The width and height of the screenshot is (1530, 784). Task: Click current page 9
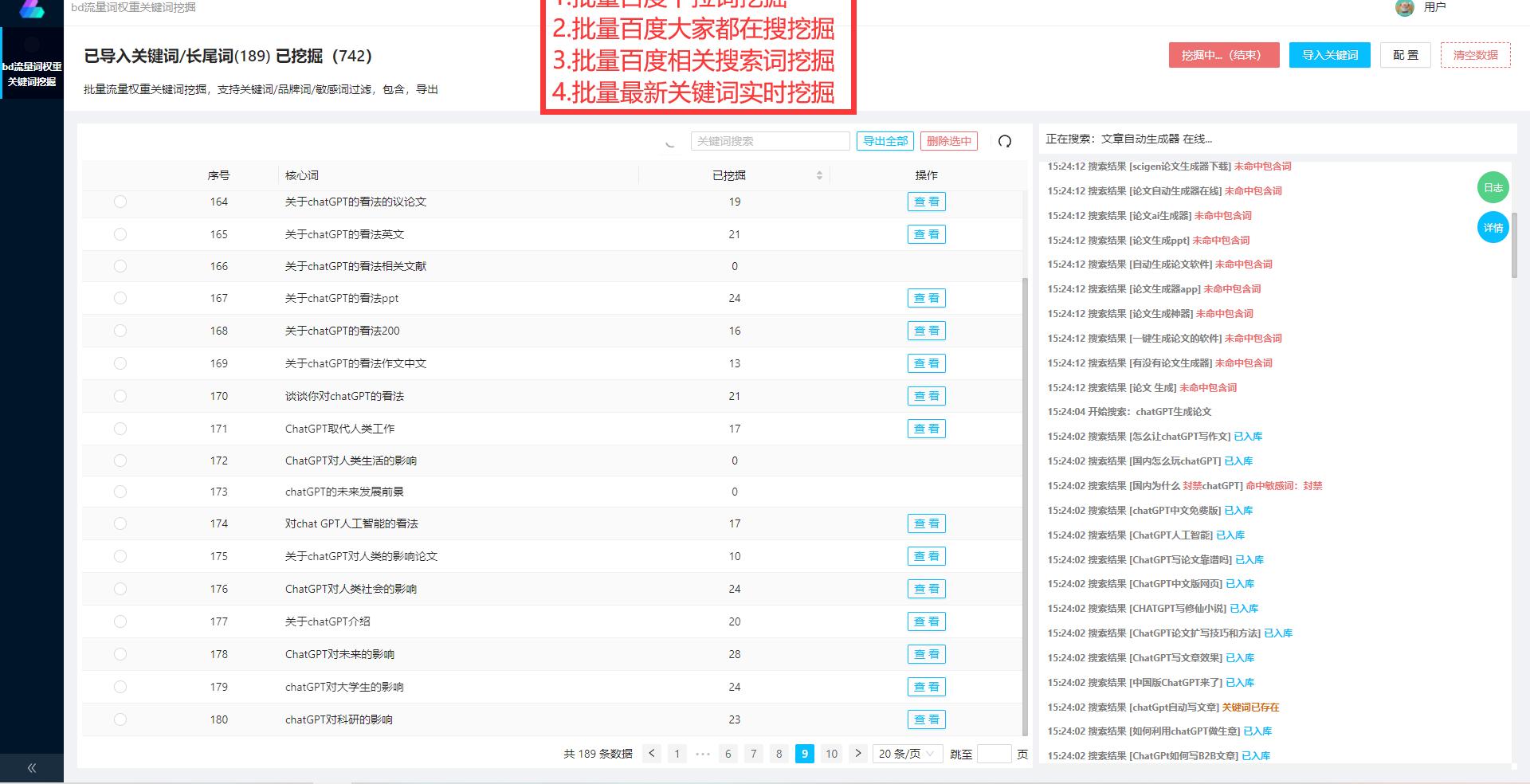click(805, 754)
